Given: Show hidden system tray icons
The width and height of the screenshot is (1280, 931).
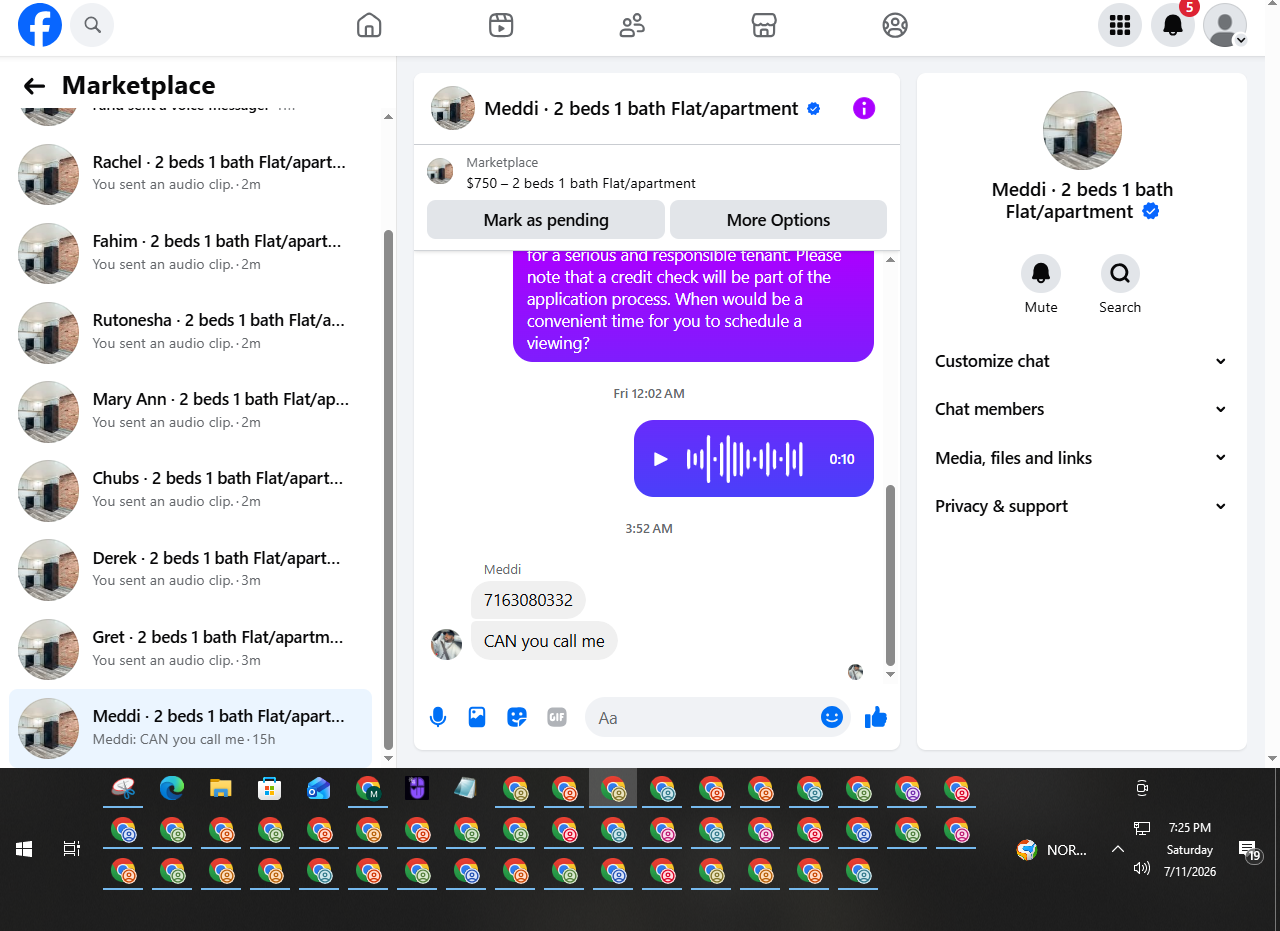Looking at the screenshot, I should 1117,849.
